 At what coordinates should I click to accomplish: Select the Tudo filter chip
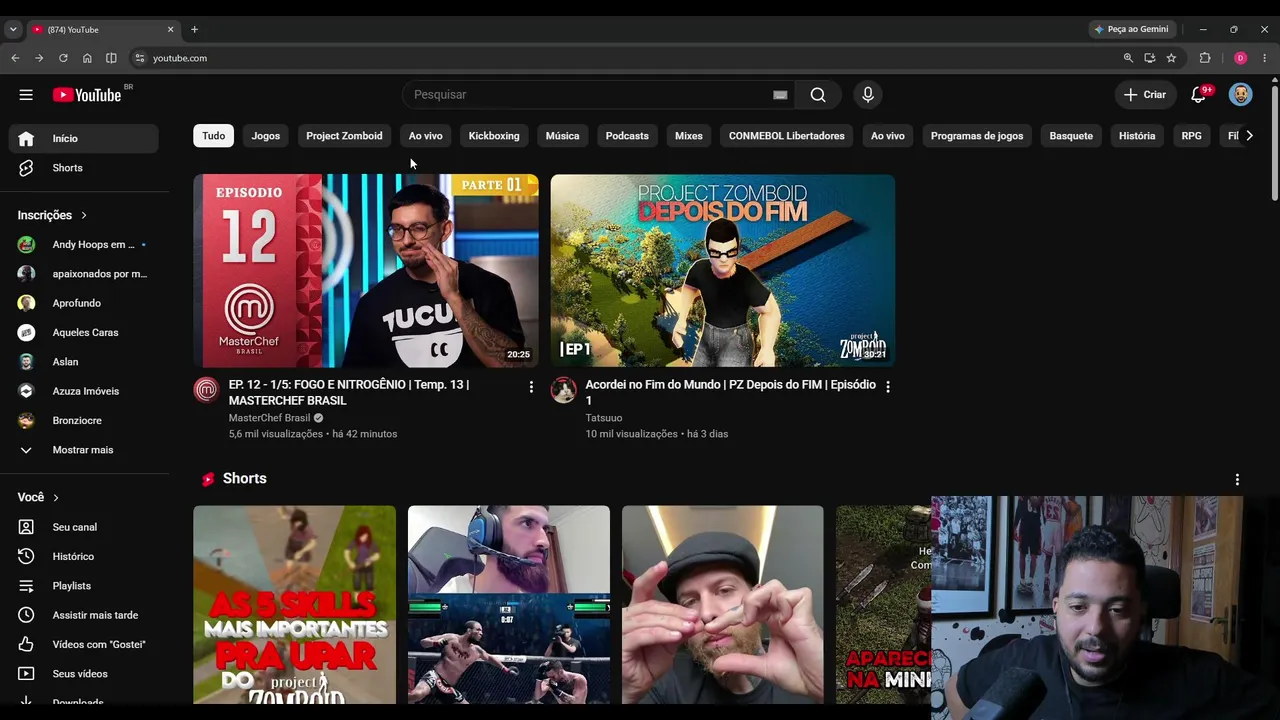[x=214, y=136]
